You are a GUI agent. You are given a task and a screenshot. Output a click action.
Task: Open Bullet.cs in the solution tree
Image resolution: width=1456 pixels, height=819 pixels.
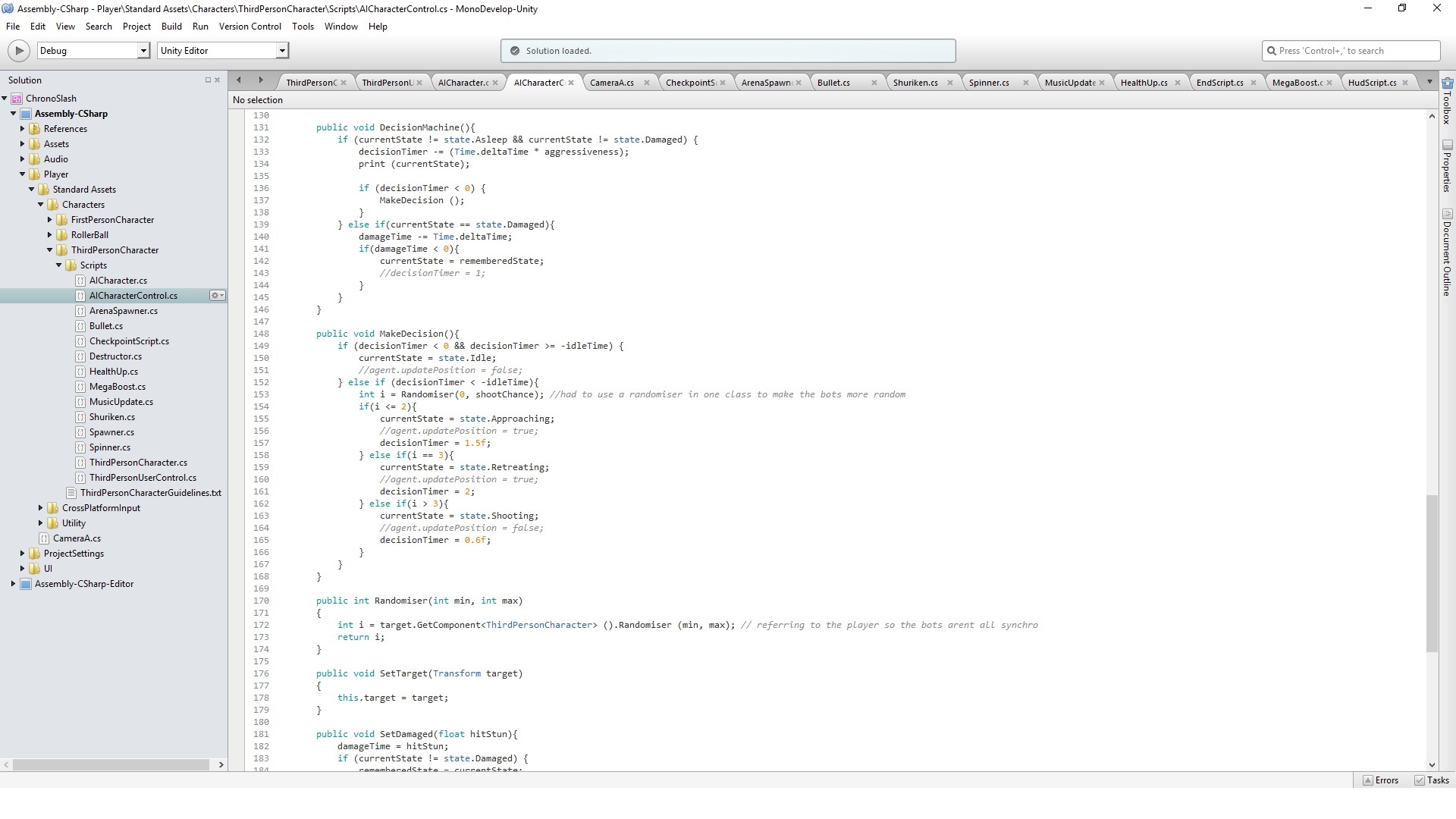coord(106,326)
